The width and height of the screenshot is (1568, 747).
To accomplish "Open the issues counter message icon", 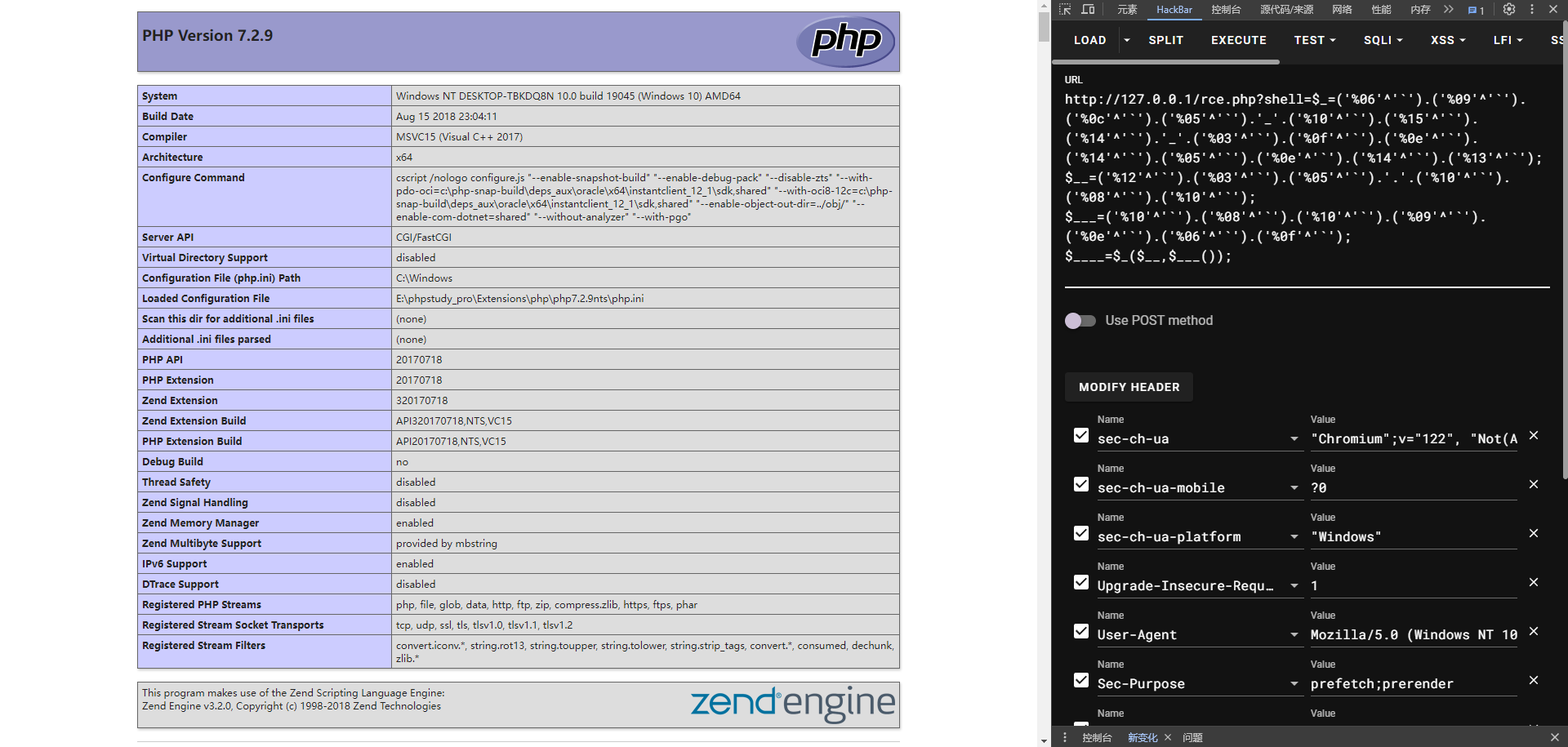I will (1476, 11).
